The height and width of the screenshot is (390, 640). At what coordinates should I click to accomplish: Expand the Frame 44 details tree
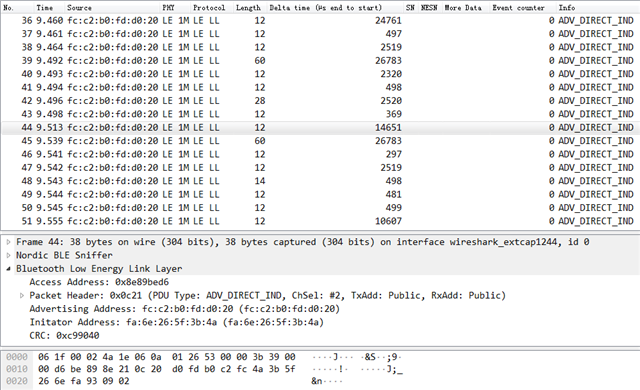[8, 242]
